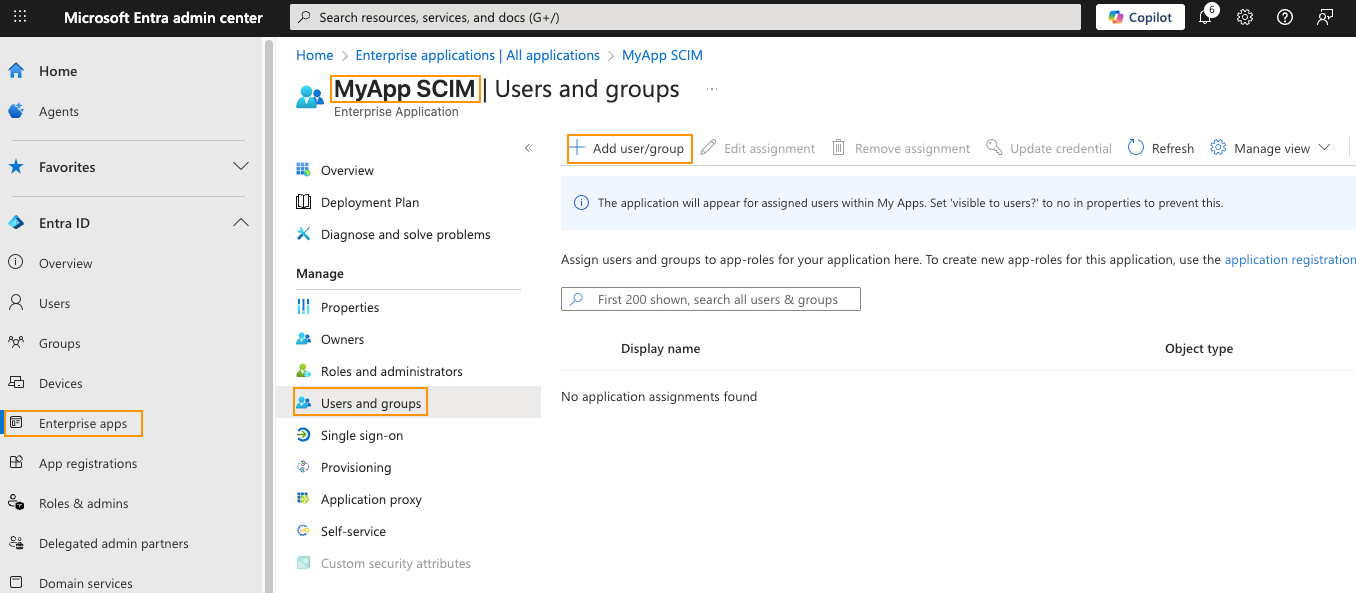Click the Home icon in the sidebar
Viewport: 1356px width, 593px height.
click(16, 71)
